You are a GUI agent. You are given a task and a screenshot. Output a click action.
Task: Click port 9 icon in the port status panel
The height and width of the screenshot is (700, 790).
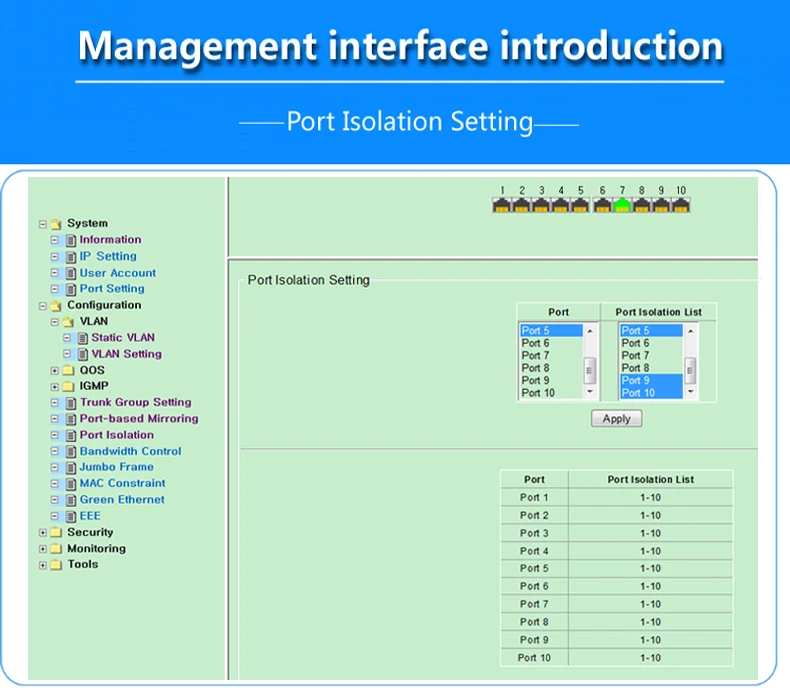tap(662, 205)
